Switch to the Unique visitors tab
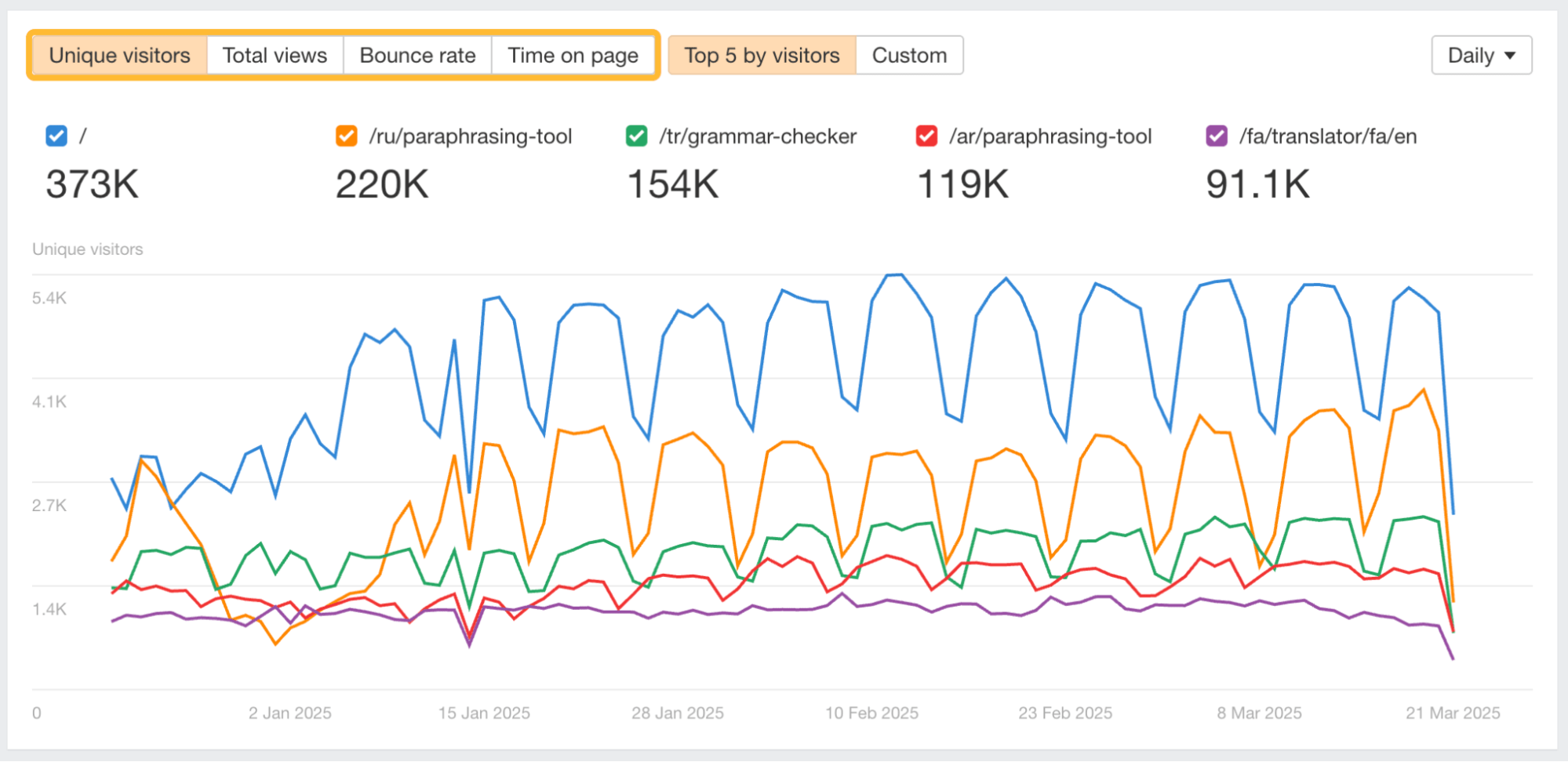This screenshot has width=1568, height=762. [x=119, y=56]
